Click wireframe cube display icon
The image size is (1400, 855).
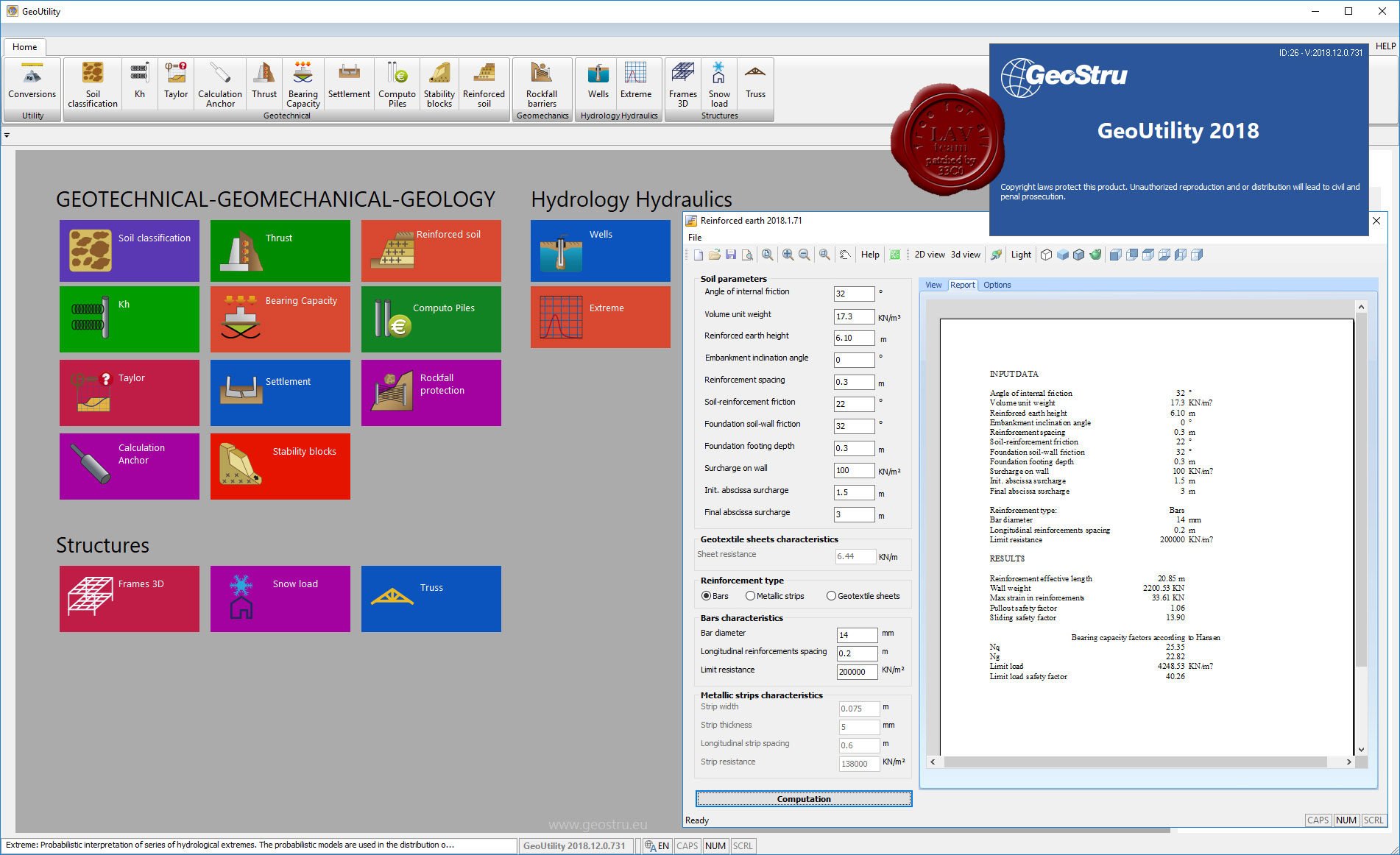pos(1046,255)
